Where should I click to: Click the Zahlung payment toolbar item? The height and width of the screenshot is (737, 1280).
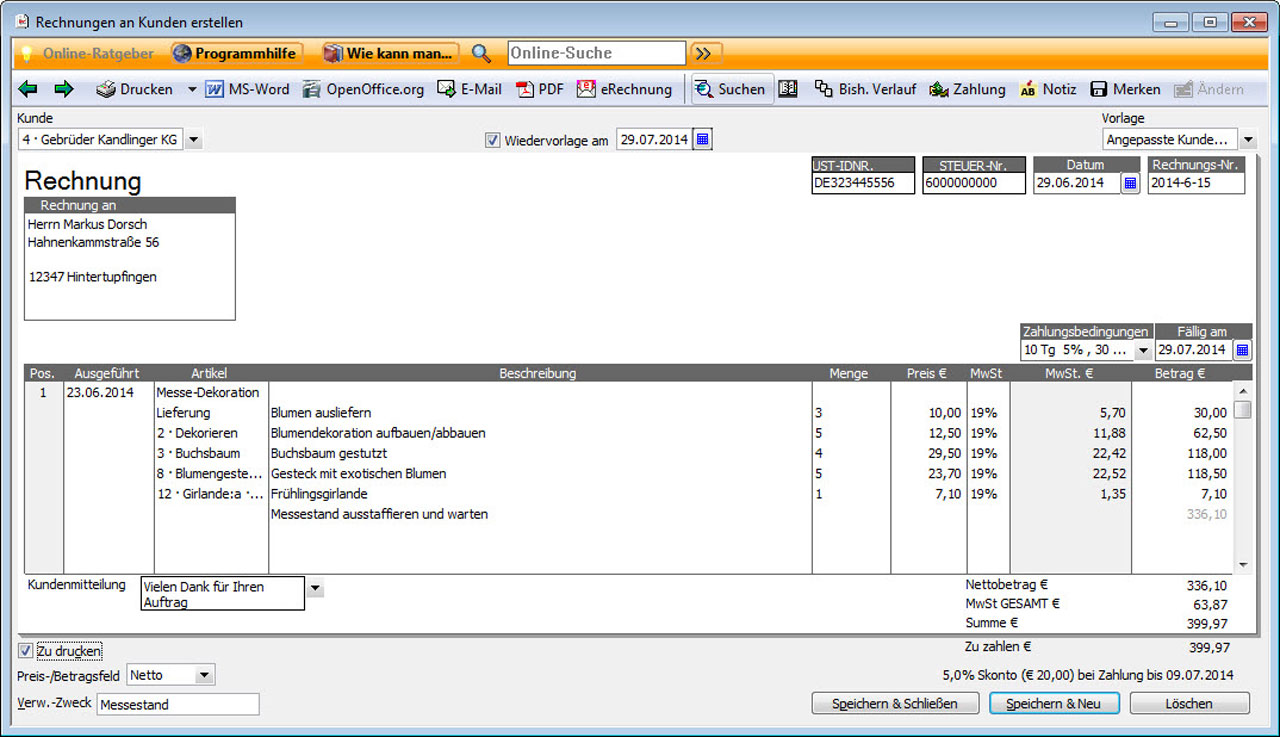pyautogui.click(x=967, y=89)
